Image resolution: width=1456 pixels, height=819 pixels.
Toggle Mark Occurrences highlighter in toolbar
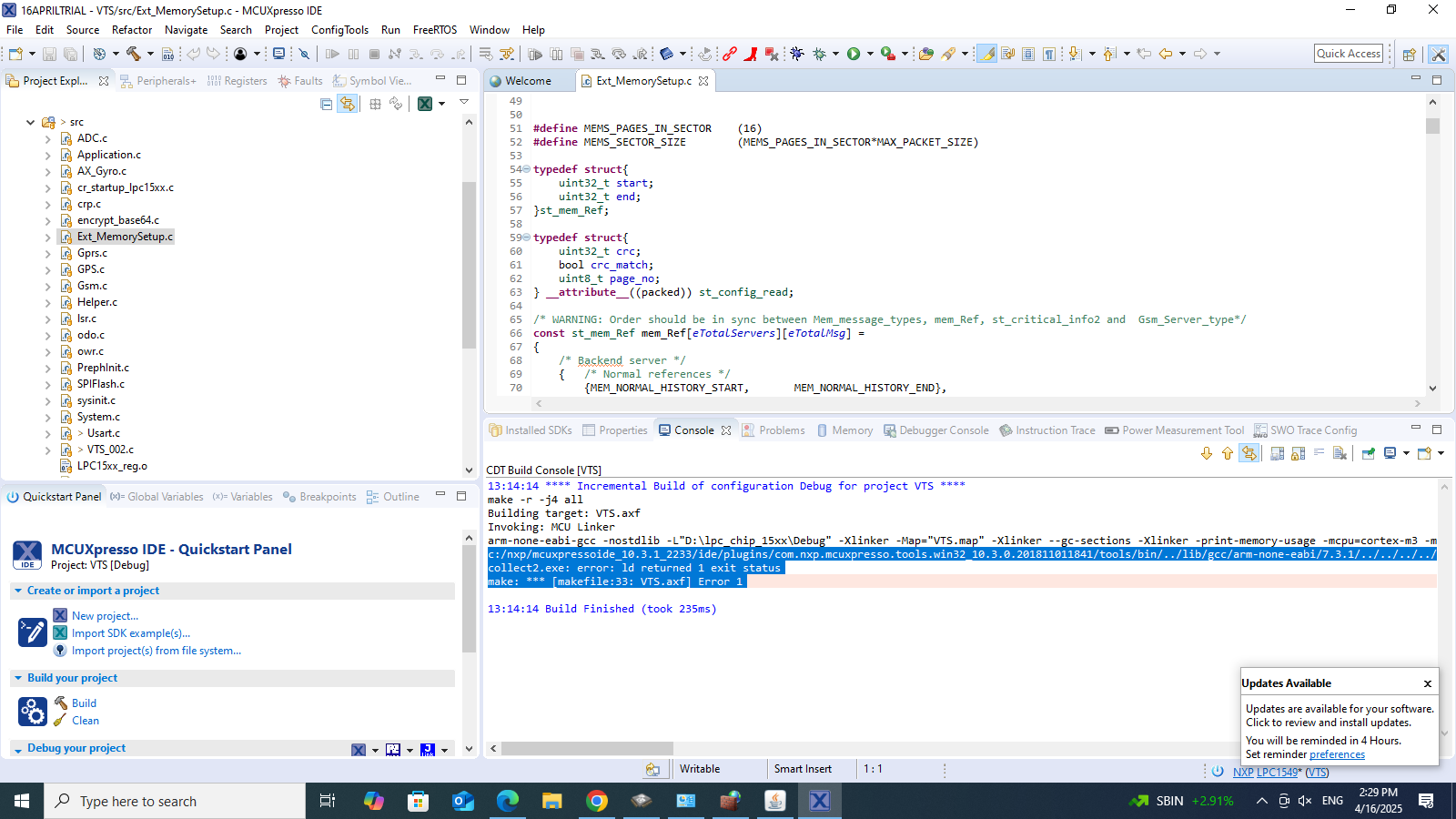pos(987,54)
